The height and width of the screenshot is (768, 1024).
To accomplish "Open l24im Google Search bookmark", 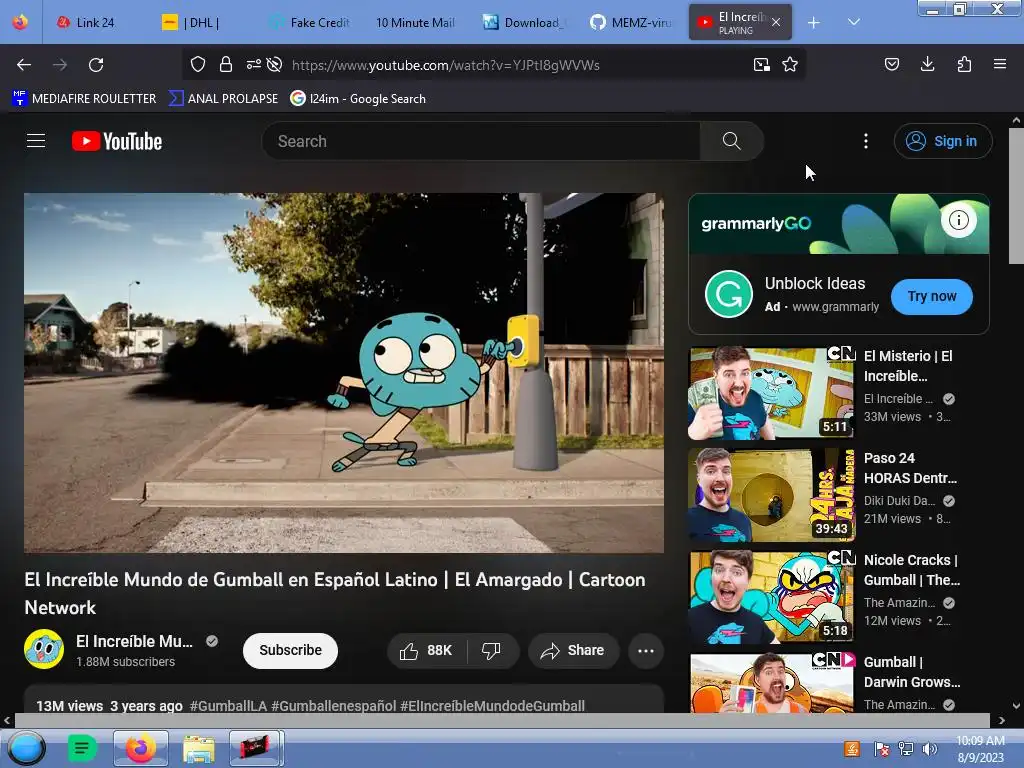I will click(359, 99).
